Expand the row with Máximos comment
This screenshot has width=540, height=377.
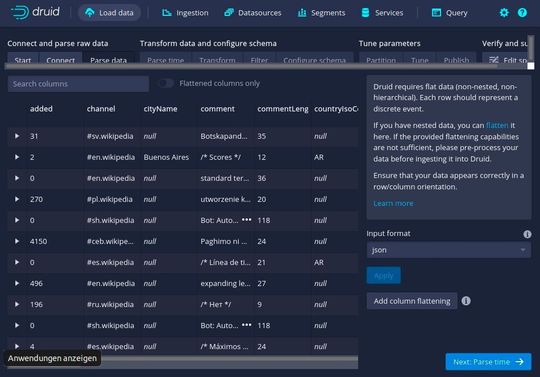coord(17,346)
